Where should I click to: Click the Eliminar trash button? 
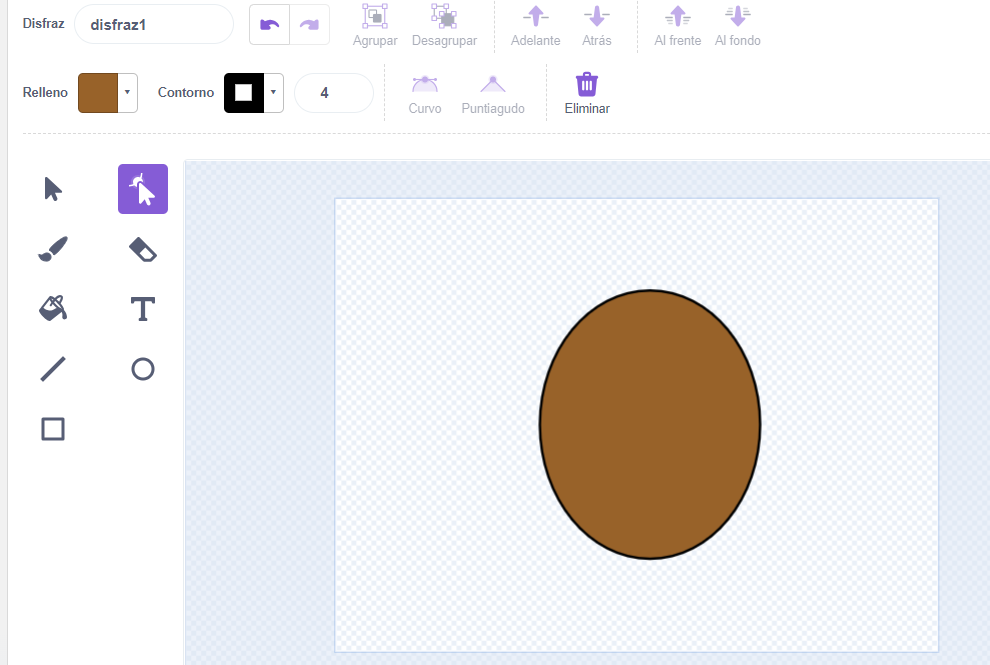click(587, 92)
